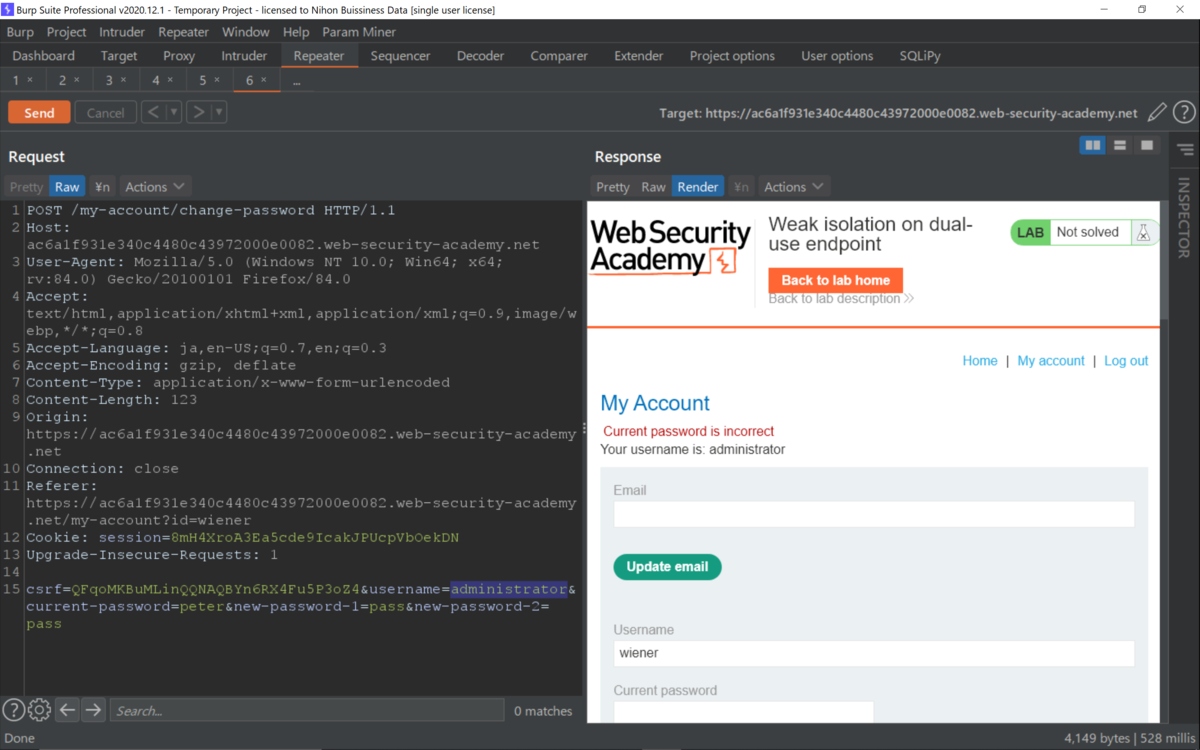Image resolution: width=1200 pixels, height=750 pixels.
Task: Open the SQLiPy tab
Action: 920,56
